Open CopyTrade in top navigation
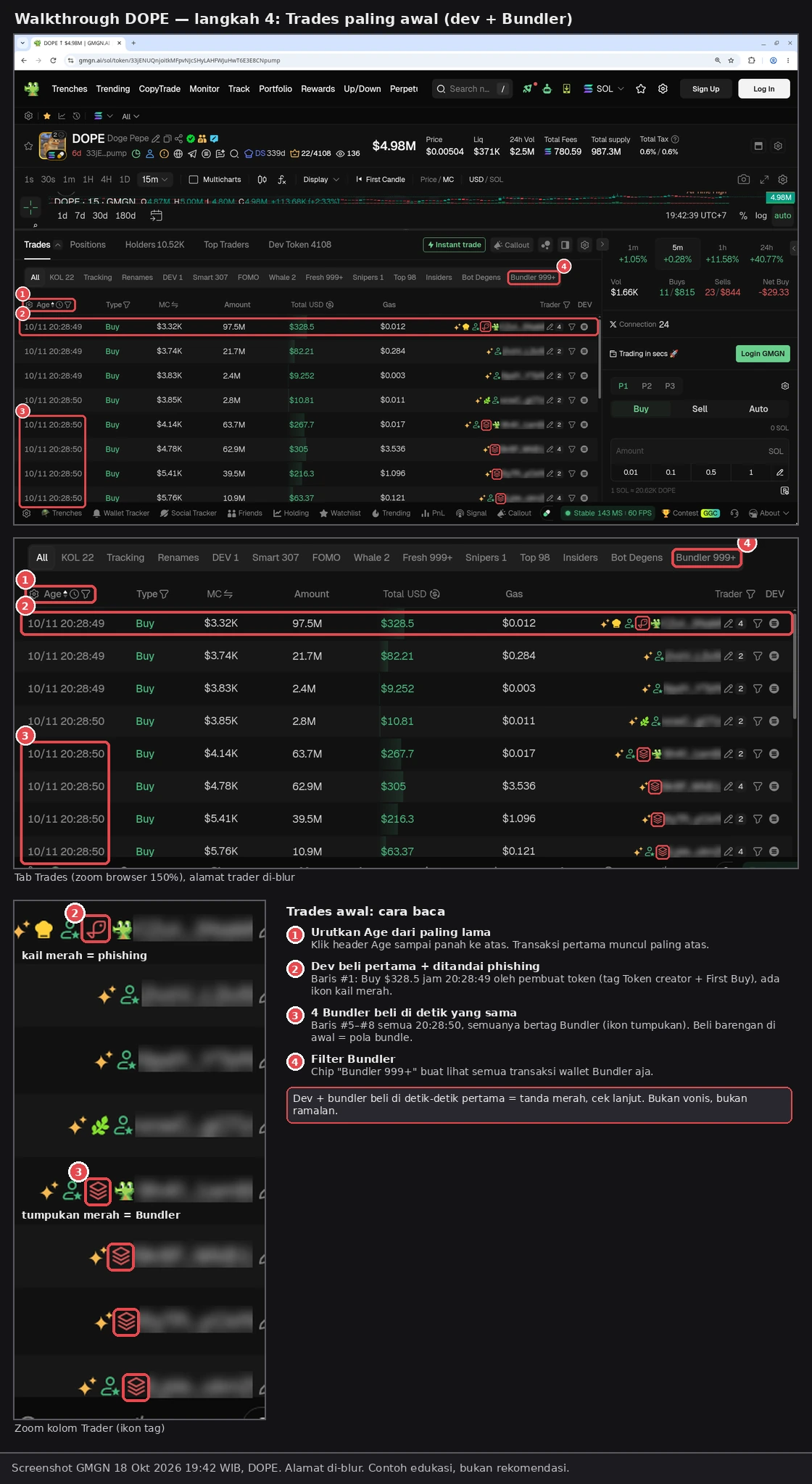 (159, 88)
